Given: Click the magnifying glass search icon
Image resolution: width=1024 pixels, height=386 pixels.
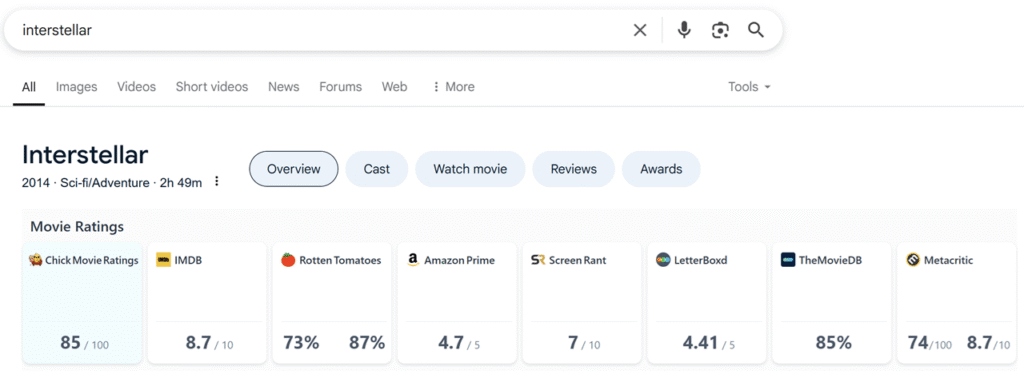Looking at the screenshot, I should pos(756,30).
